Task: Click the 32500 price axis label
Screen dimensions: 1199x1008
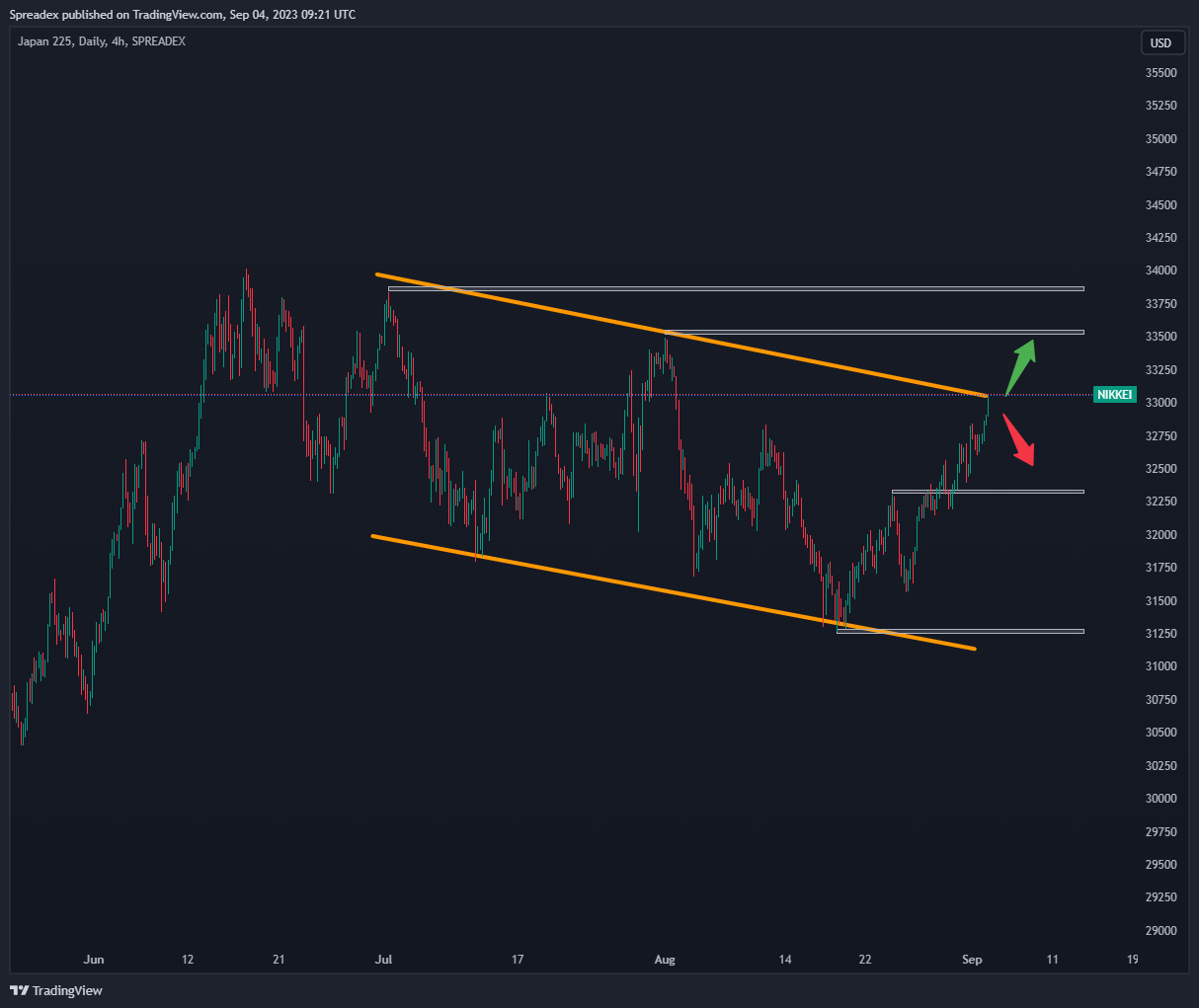Action: pyautogui.click(x=1160, y=469)
